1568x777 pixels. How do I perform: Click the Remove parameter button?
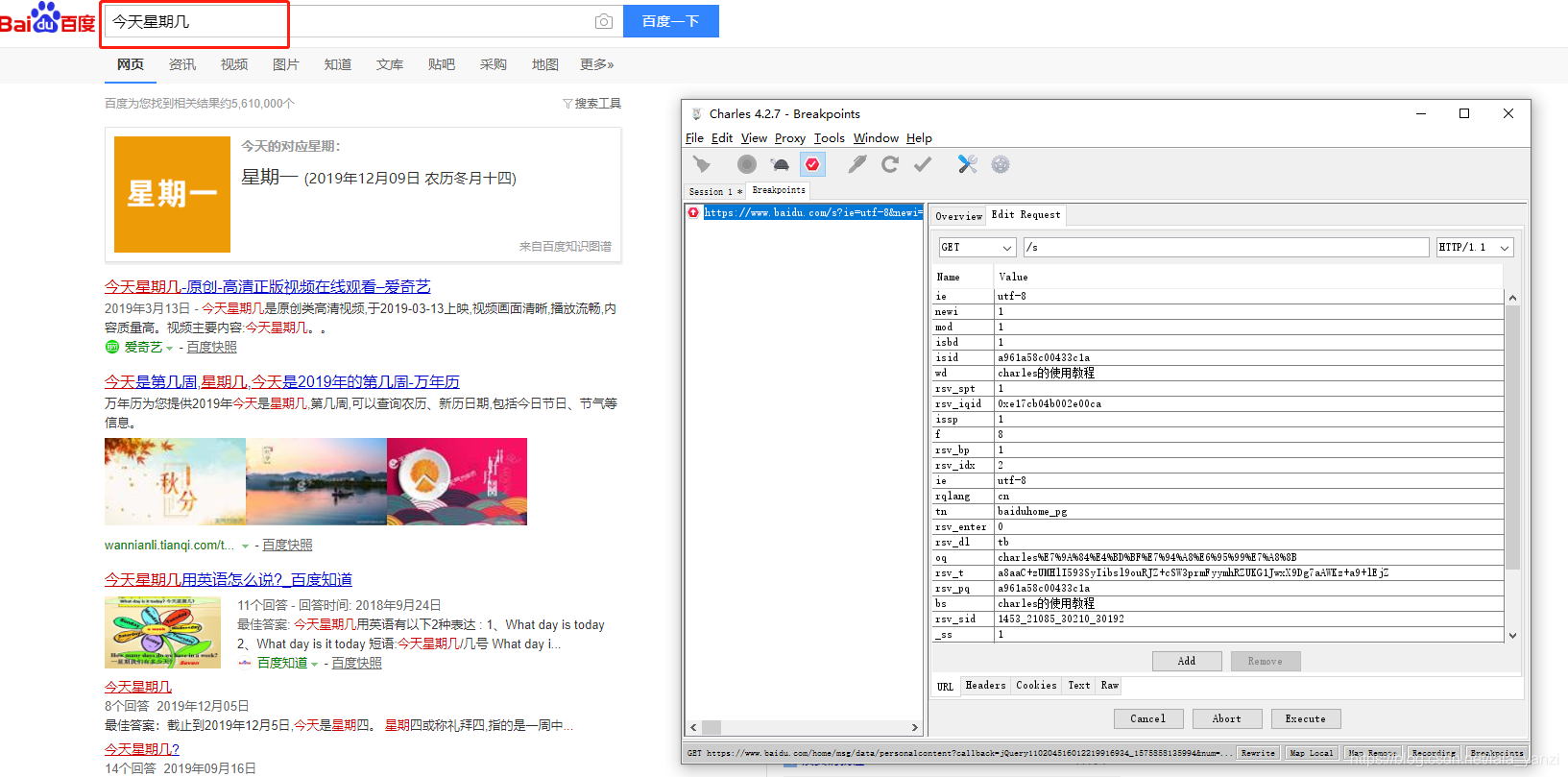[x=1265, y=661]
